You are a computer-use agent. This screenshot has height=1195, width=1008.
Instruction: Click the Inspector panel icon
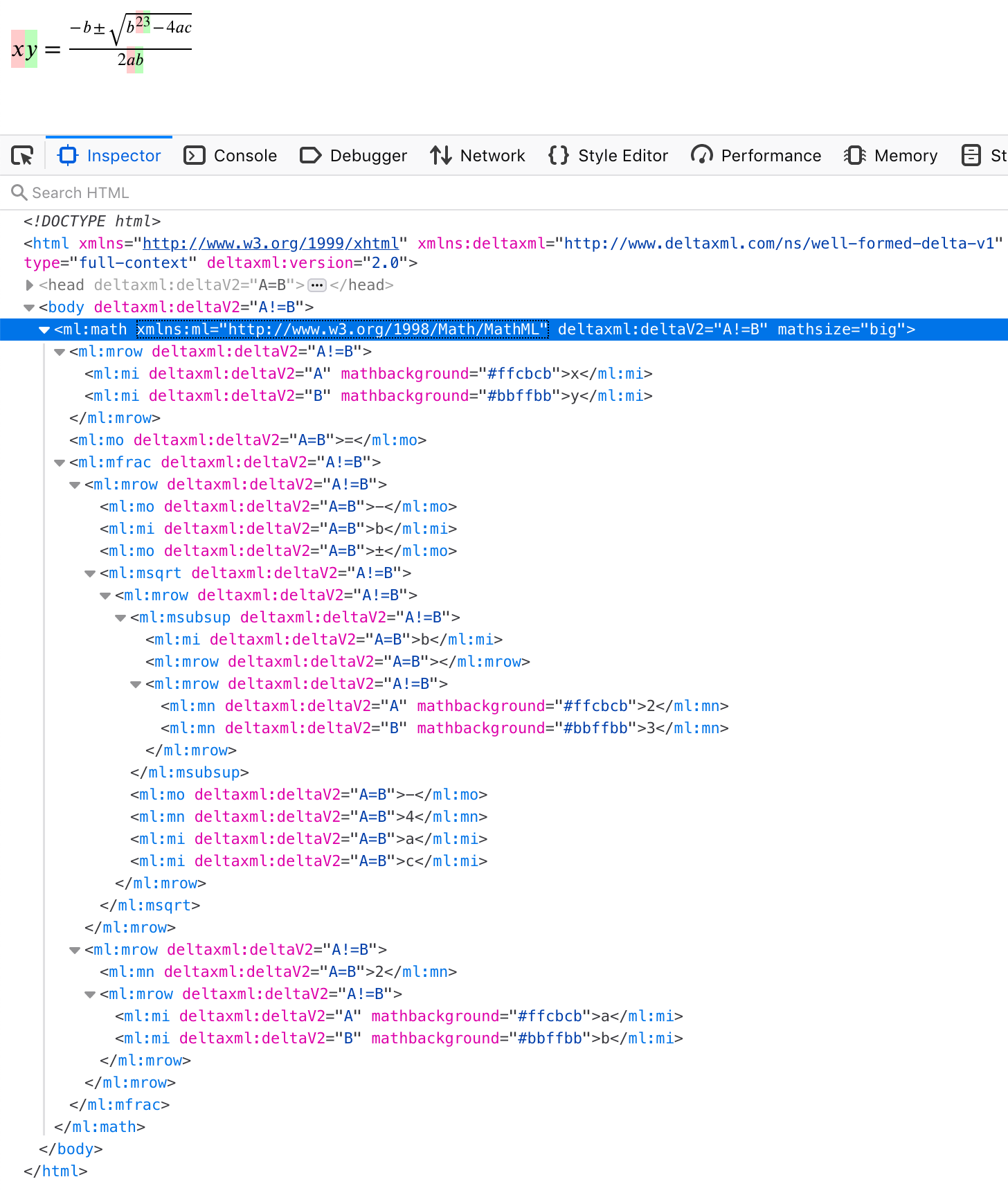tap(68, 156)
